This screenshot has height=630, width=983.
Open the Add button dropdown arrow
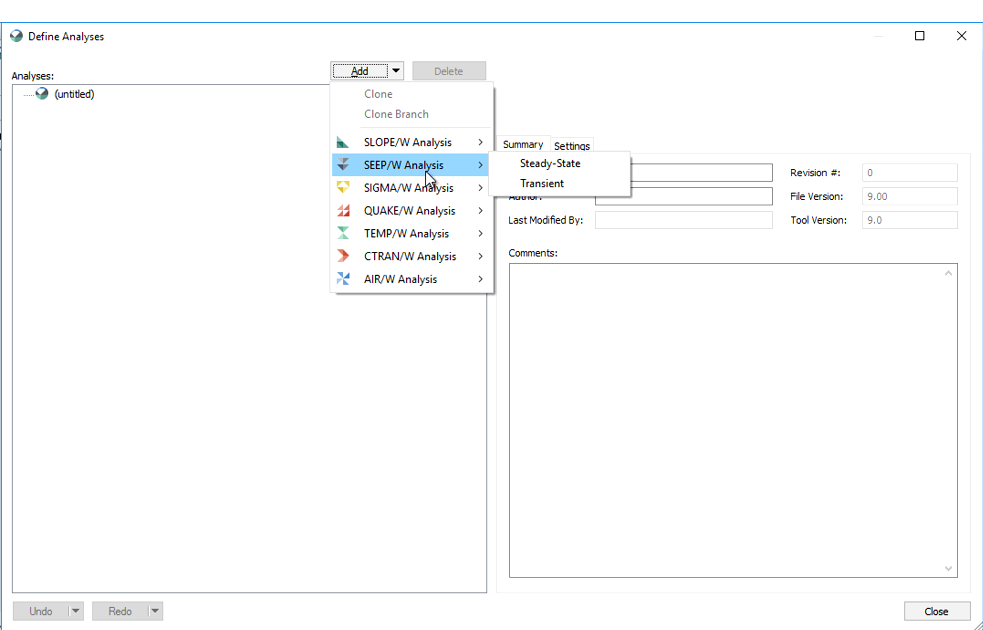point(396,71)
